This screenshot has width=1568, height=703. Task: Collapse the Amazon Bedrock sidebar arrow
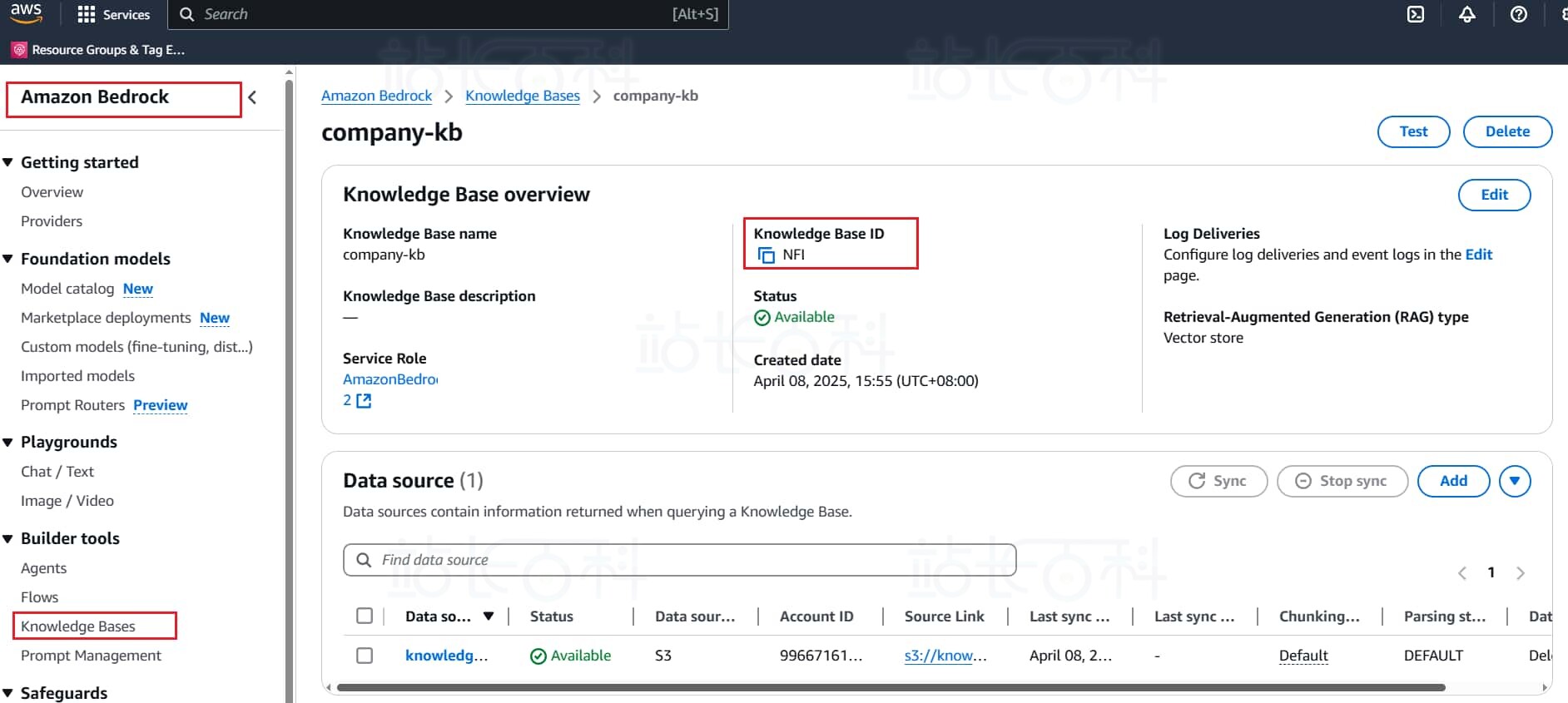(252, 97)
